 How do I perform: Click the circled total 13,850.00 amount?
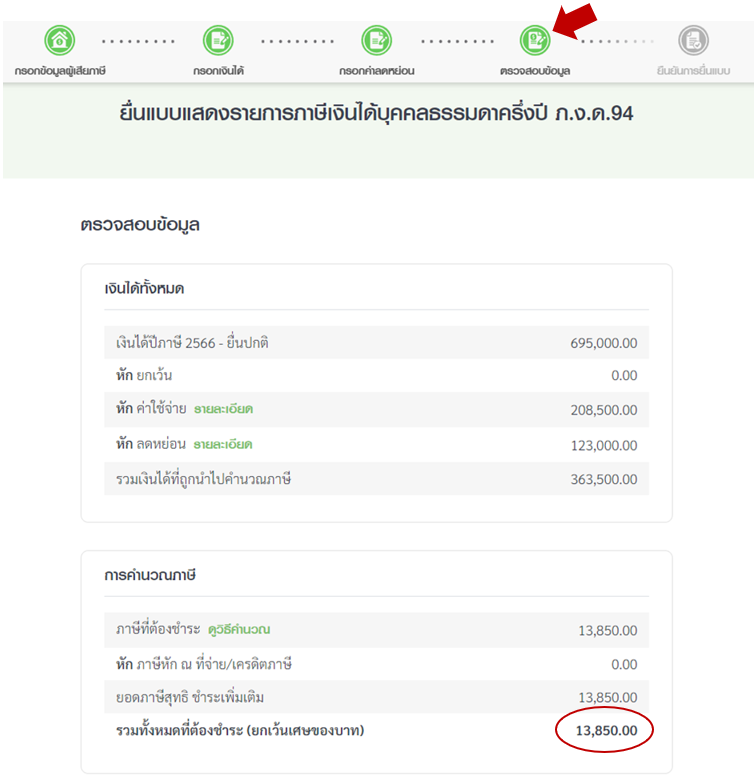pyautogui.click(x=606, y=731)
